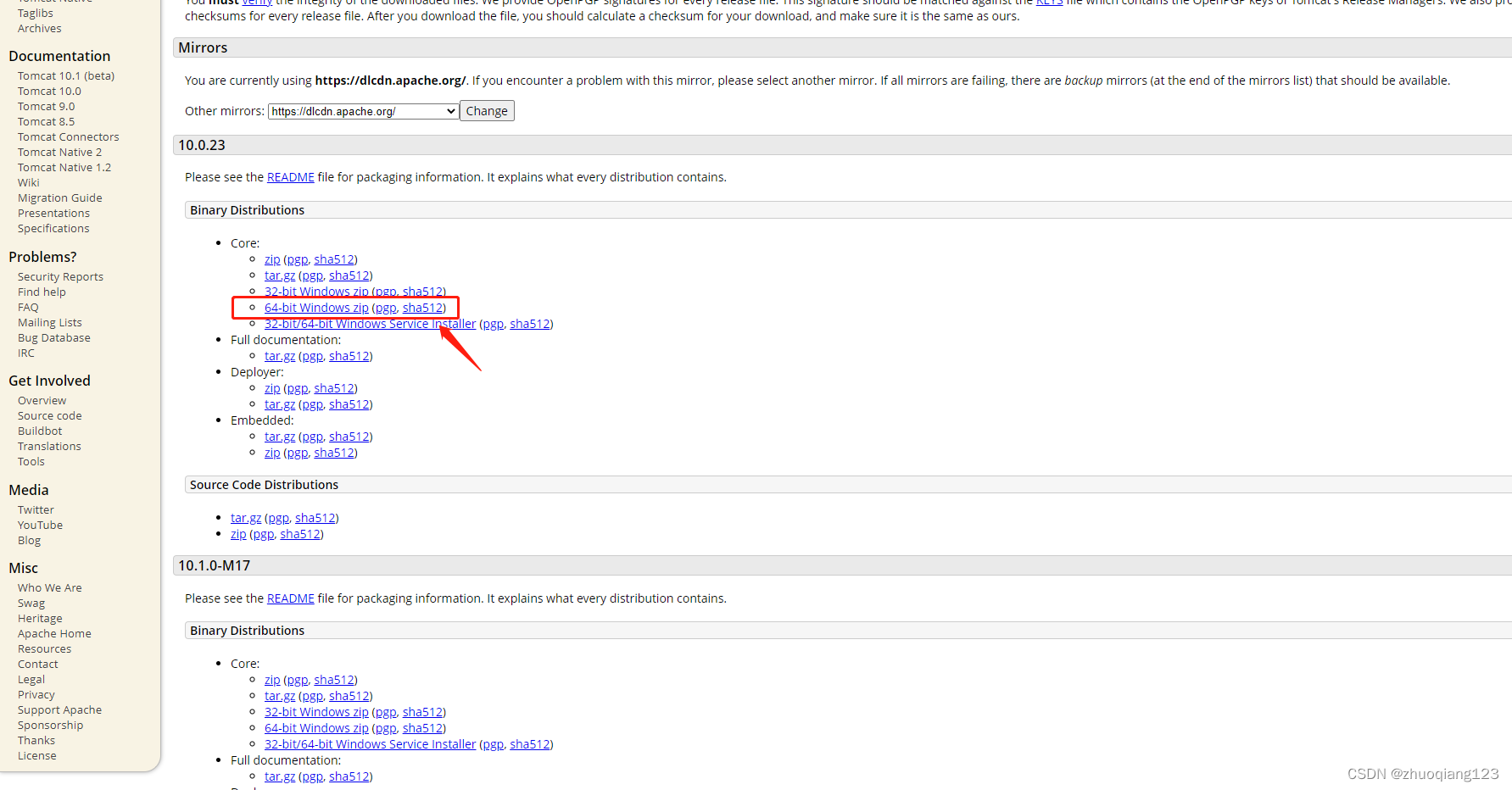Open sha512 for 10.1.0-M17 Service Installer
Viewport: 1512px width, 790px height.
point(530,744)
